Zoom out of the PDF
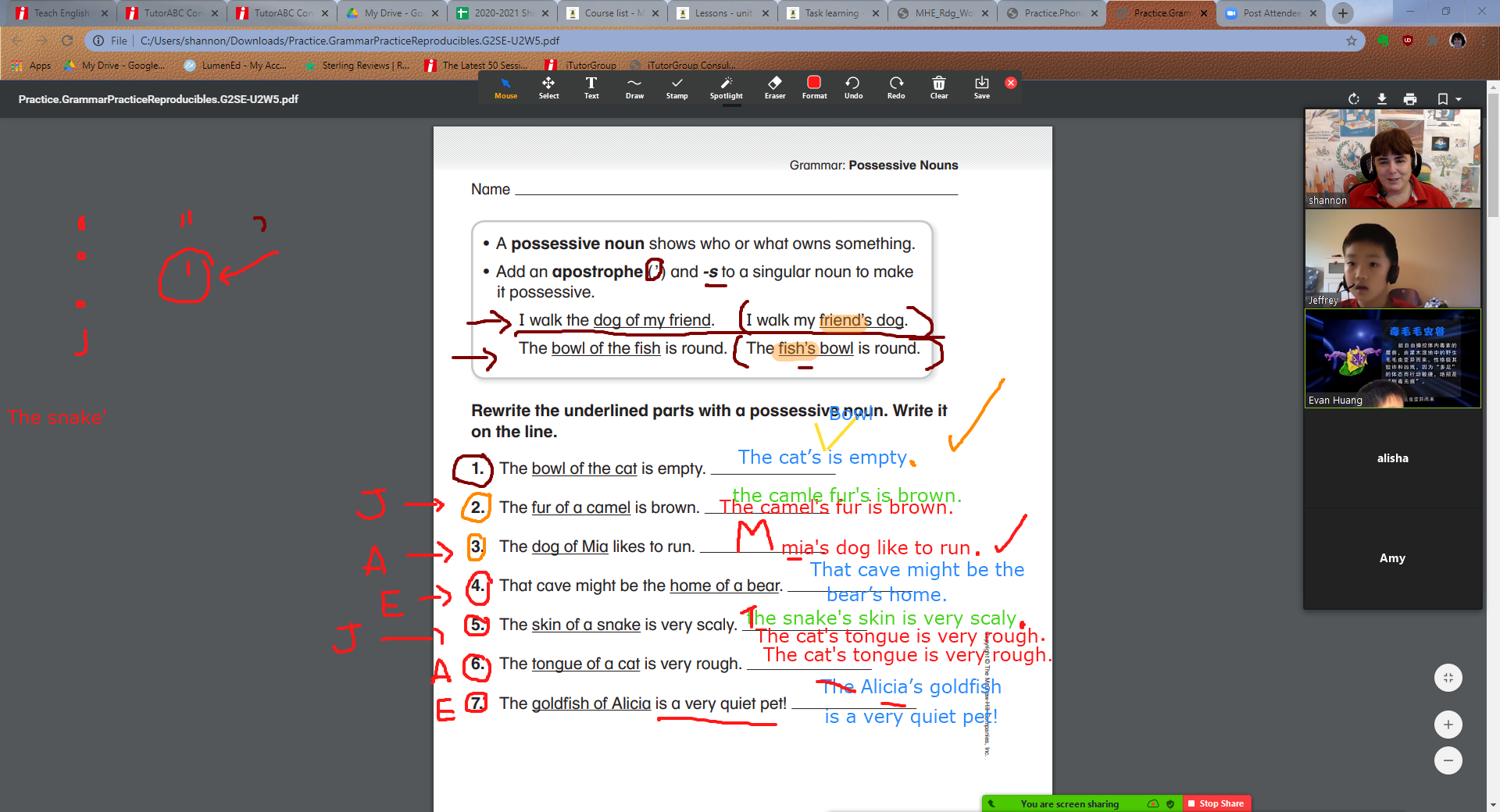 (x=1448, y=760)
